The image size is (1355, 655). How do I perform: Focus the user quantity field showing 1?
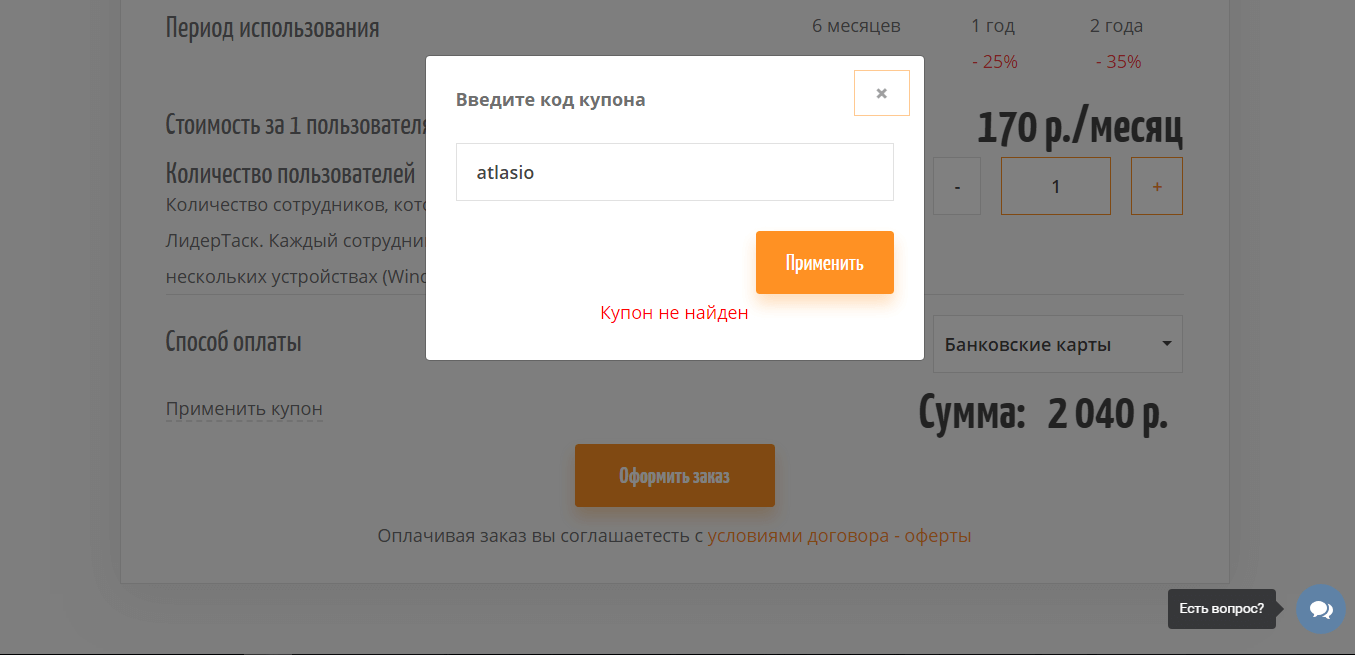click(1055, 186)
